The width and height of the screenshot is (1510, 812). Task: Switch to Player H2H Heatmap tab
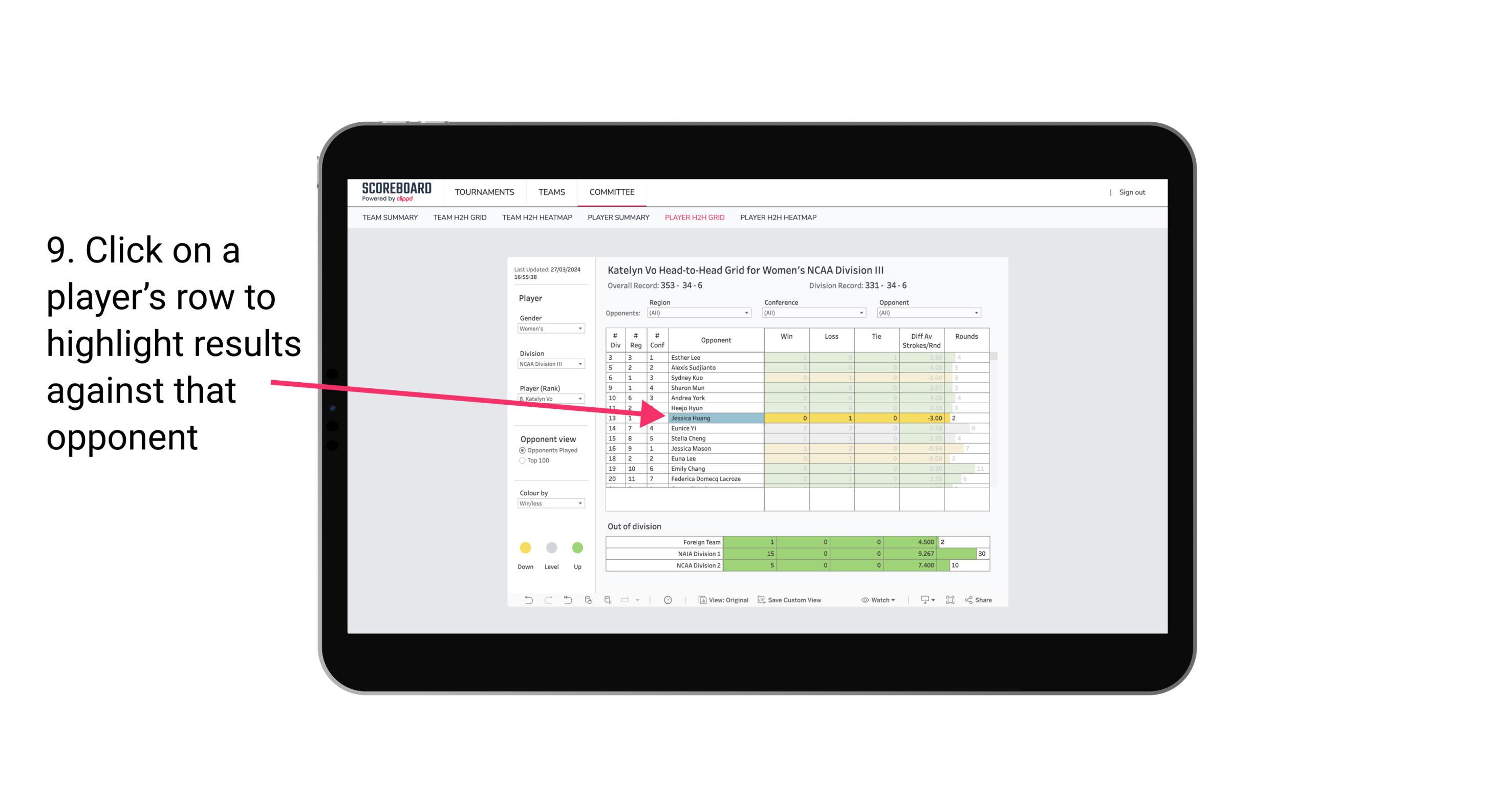pyautogui.click(x=778, y=219)
